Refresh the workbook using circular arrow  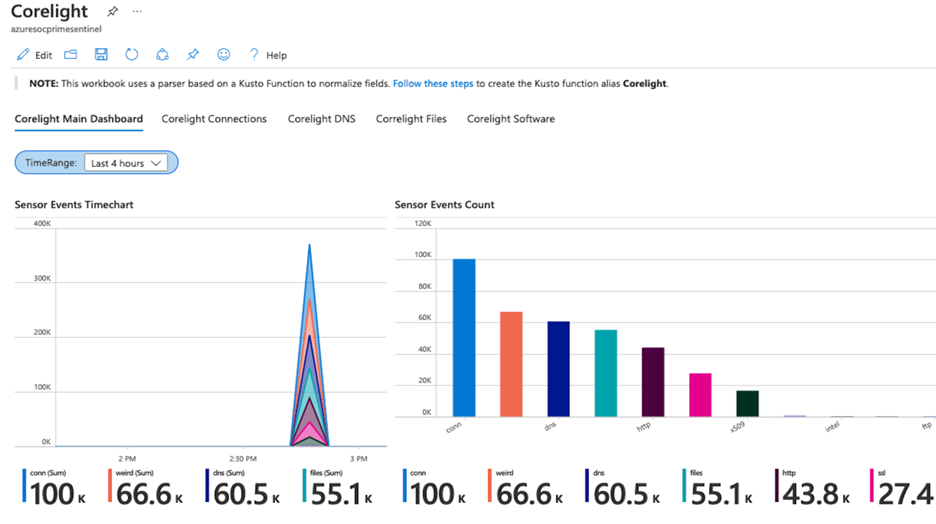tap(131, 55)
